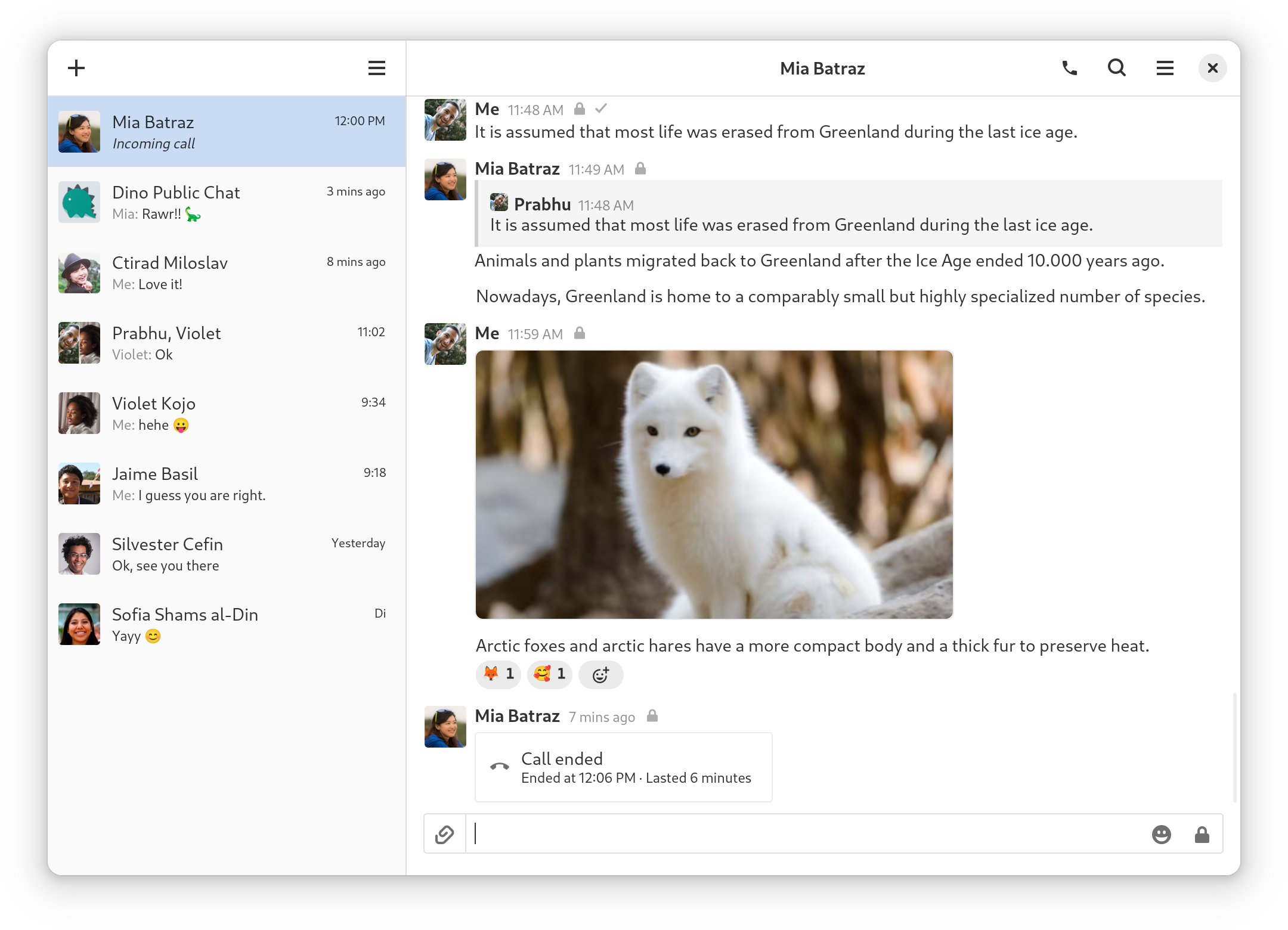Open the emoji picker in the message field
This screenshot has height=930, width=1288.
coord(1162,833)
